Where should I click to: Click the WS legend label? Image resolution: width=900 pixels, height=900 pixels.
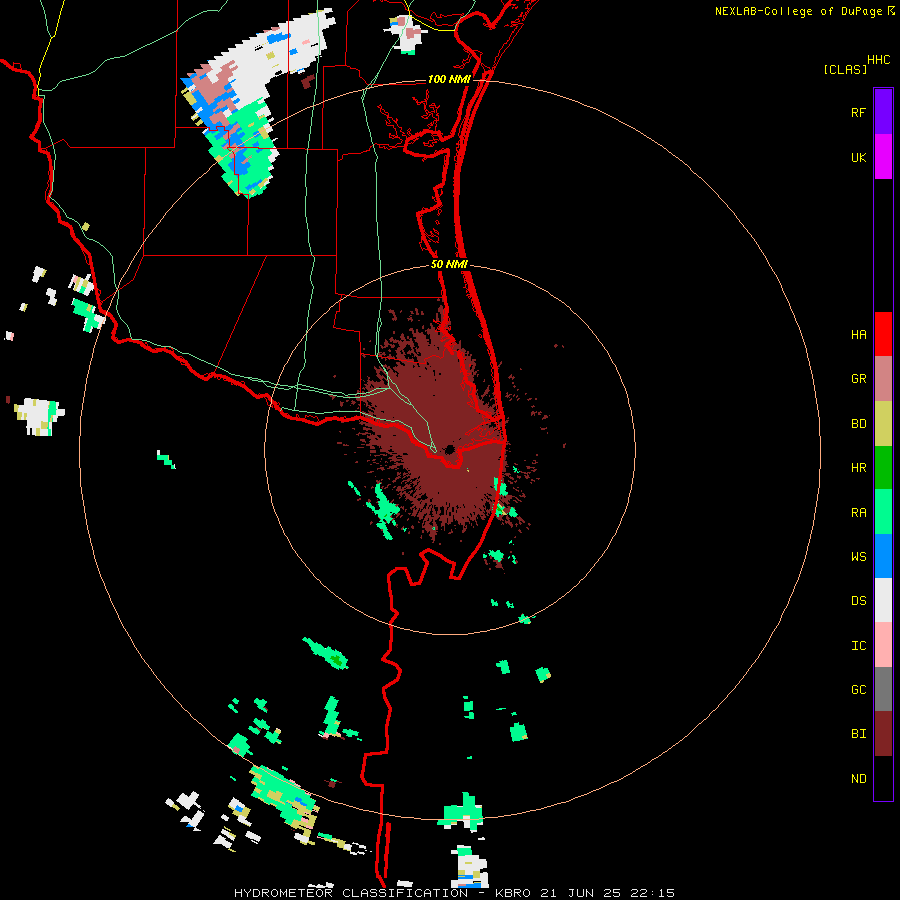[858, 557]
